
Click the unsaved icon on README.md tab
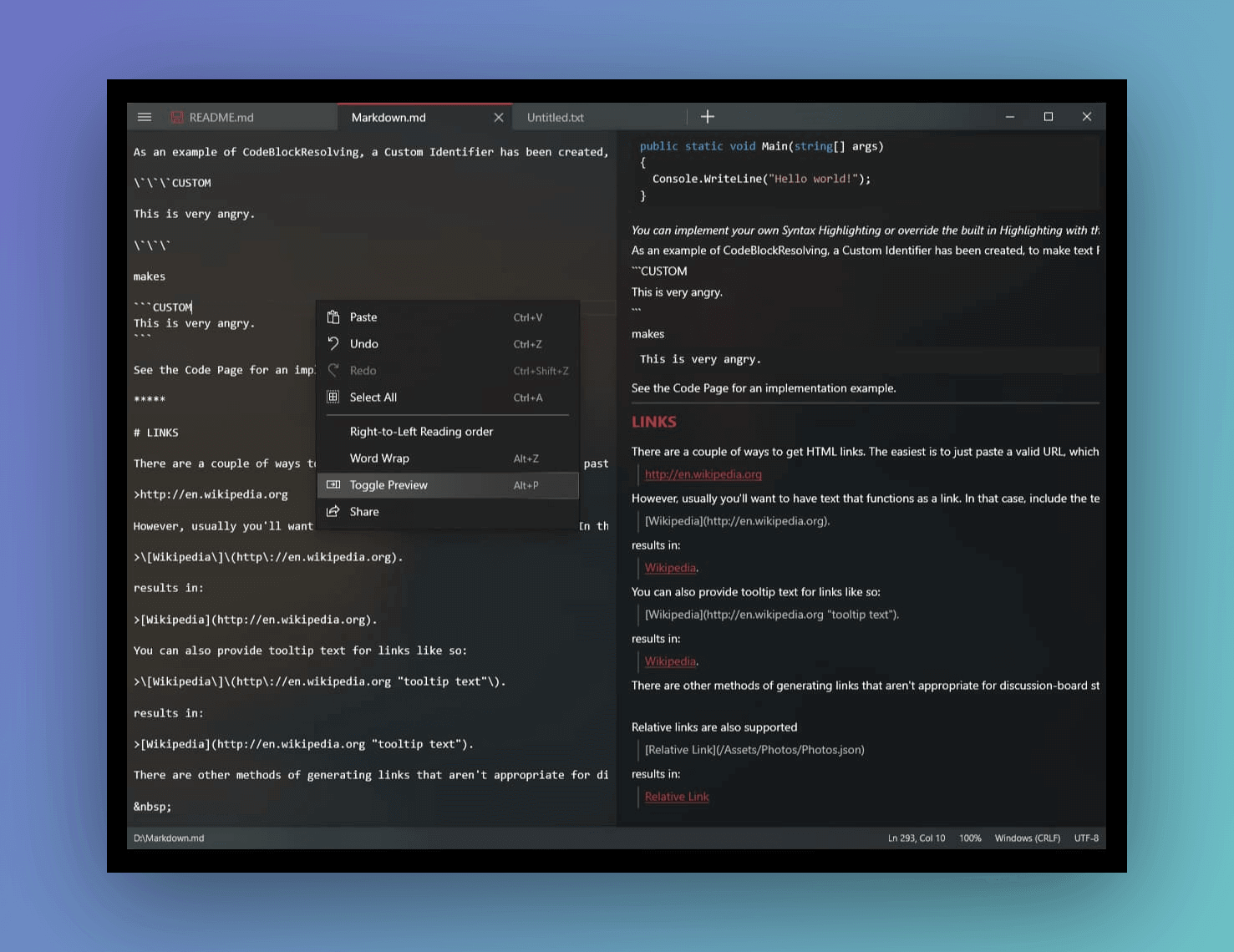point(177,118)
